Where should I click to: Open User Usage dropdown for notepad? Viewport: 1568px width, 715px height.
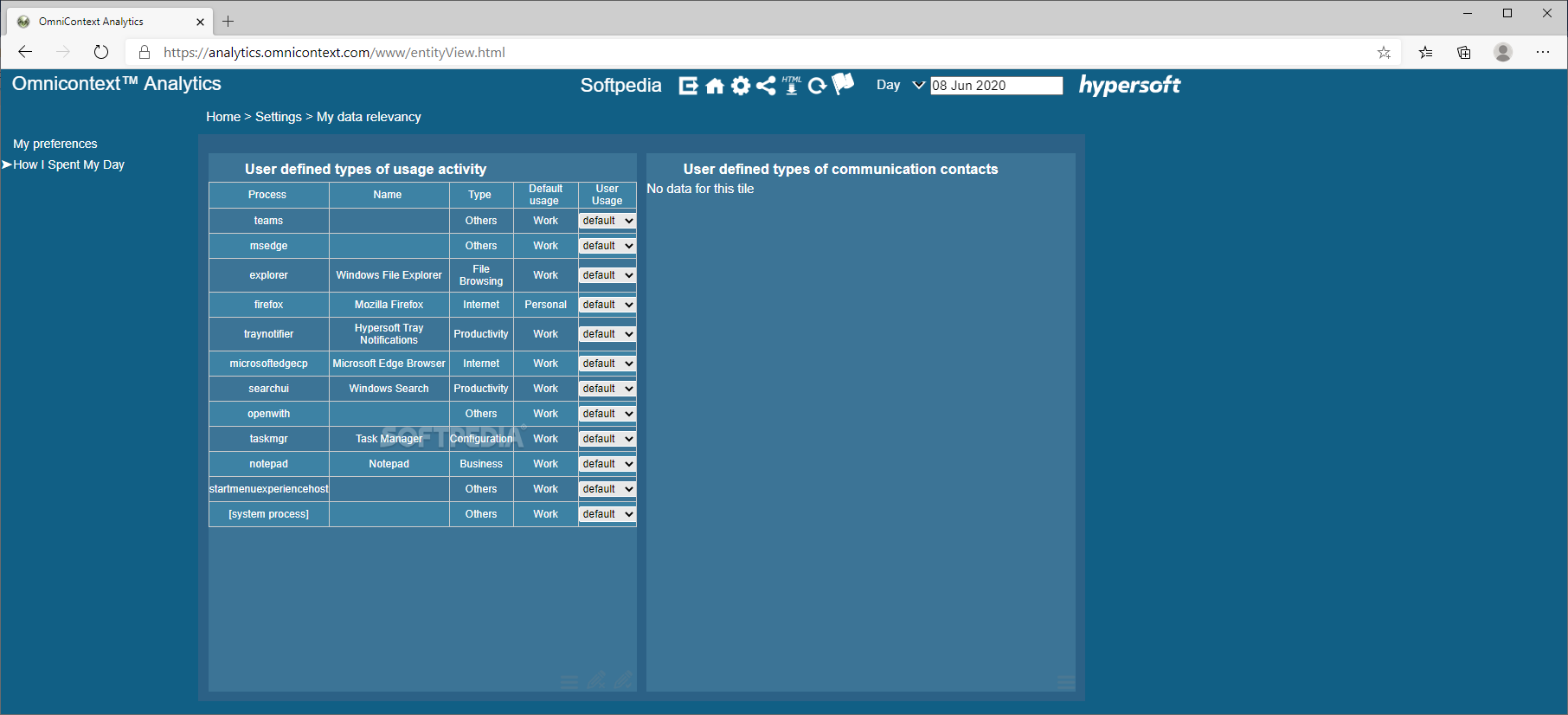(607, 464)
